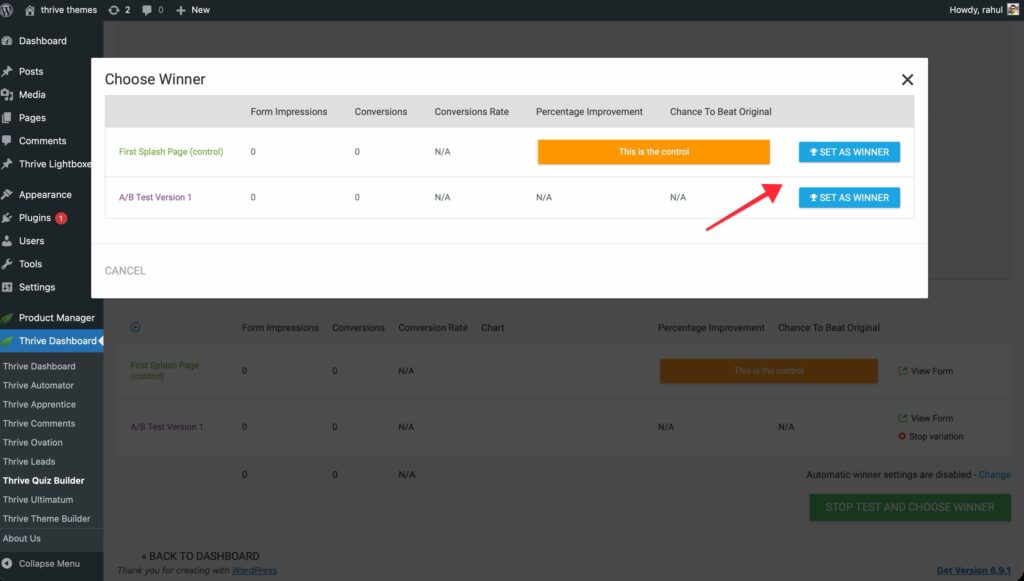Viewport: 1024px width, 581px height.
Task: Cancel the Choose Winner dialog
Action: [x=125, y=271]
